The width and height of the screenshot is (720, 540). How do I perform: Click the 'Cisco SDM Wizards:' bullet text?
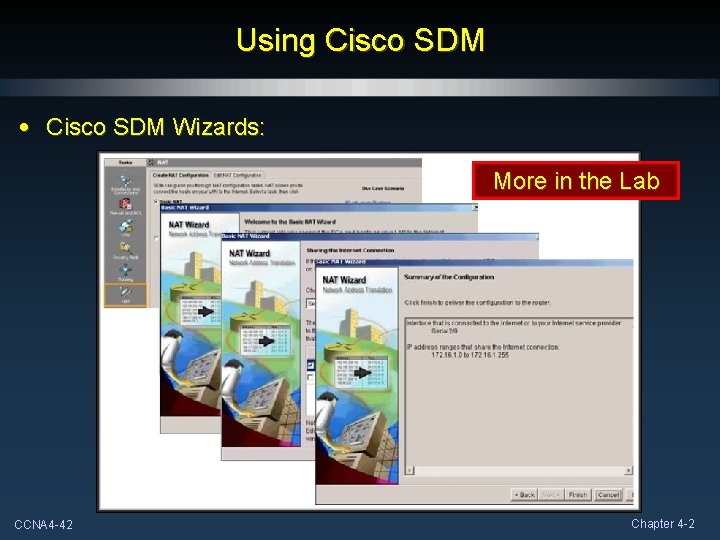click(x=155, y=127)
